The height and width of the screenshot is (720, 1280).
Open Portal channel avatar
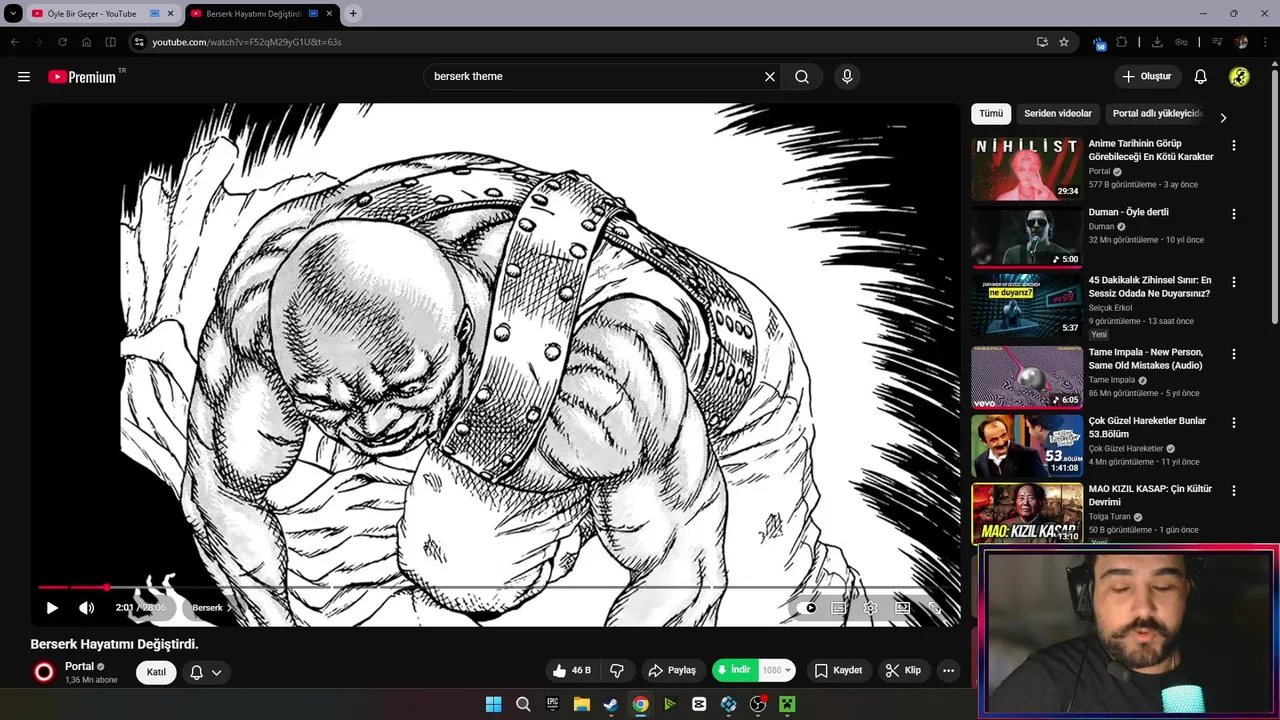tap(44, 672)
